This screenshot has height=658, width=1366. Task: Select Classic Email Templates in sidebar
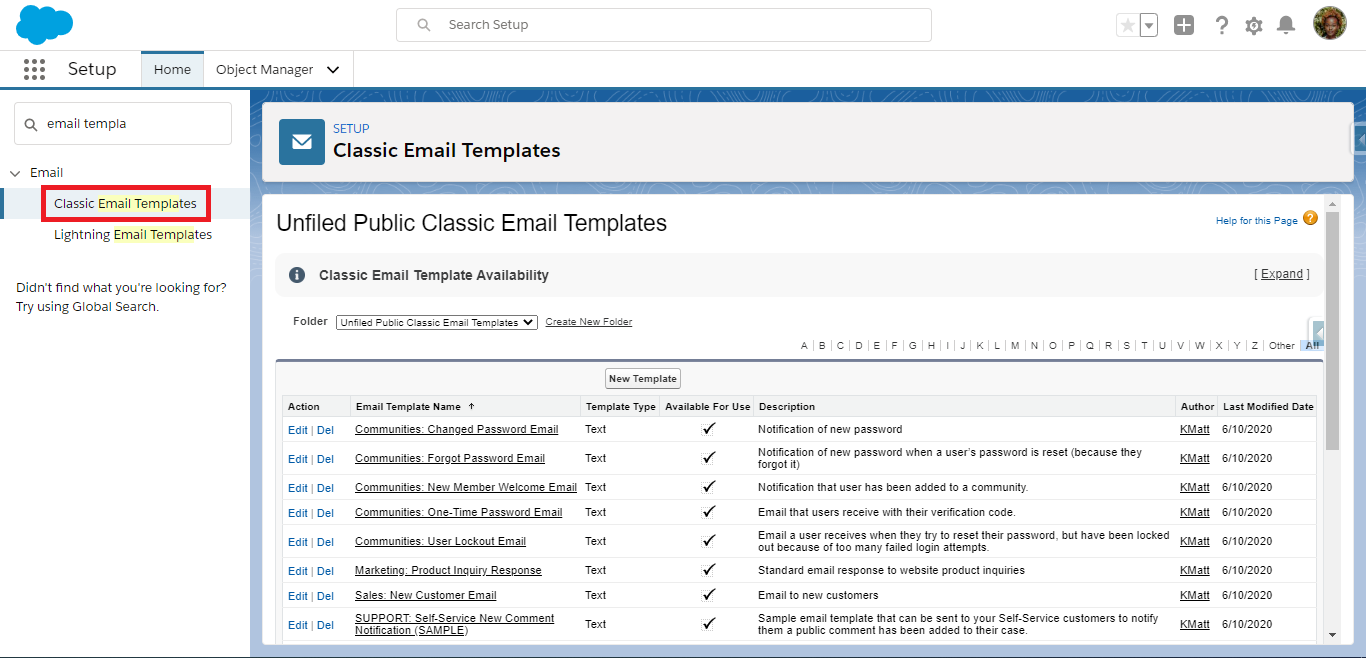point(125,203)
